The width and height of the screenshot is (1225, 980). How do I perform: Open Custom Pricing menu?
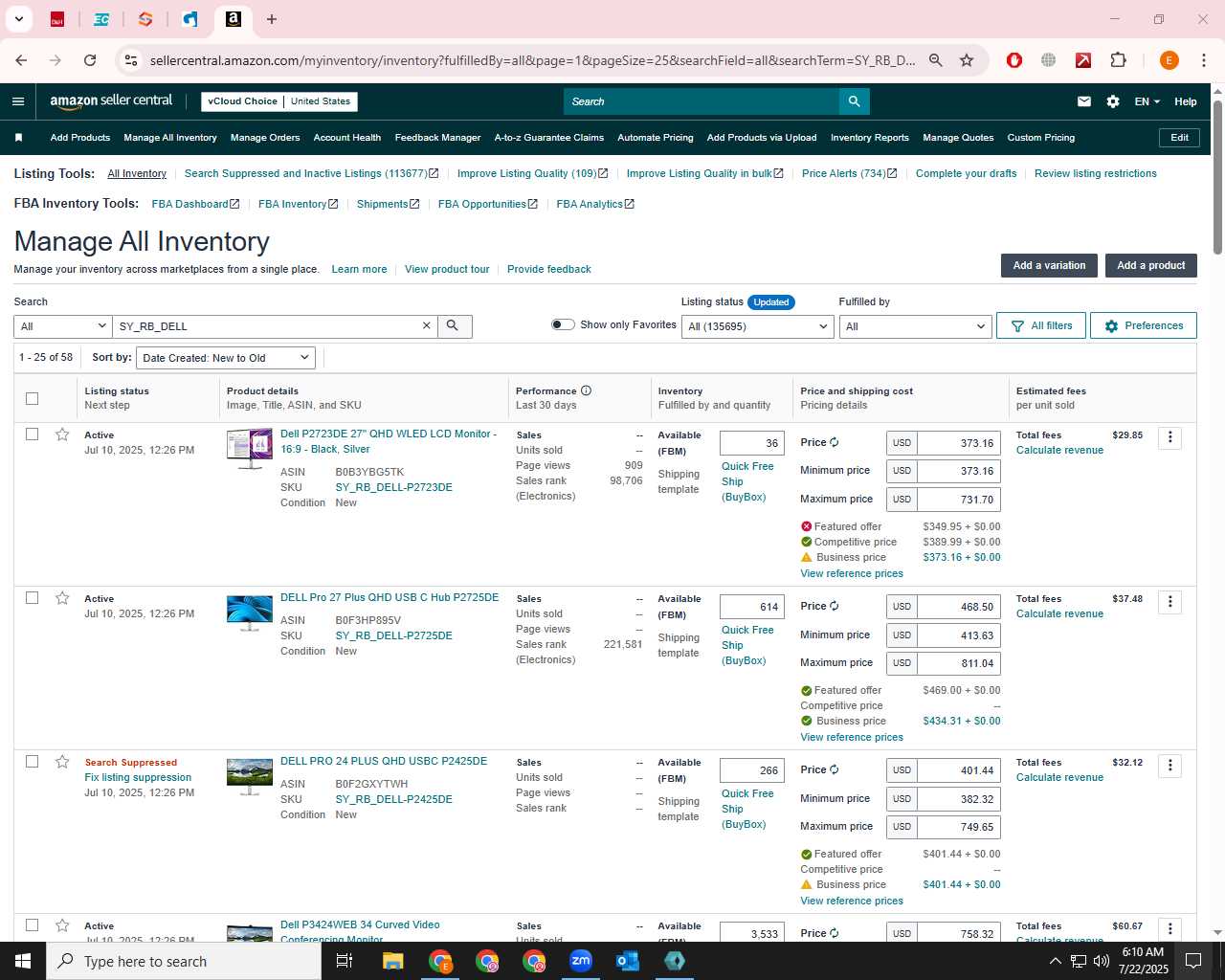[x=1041, y=138]
